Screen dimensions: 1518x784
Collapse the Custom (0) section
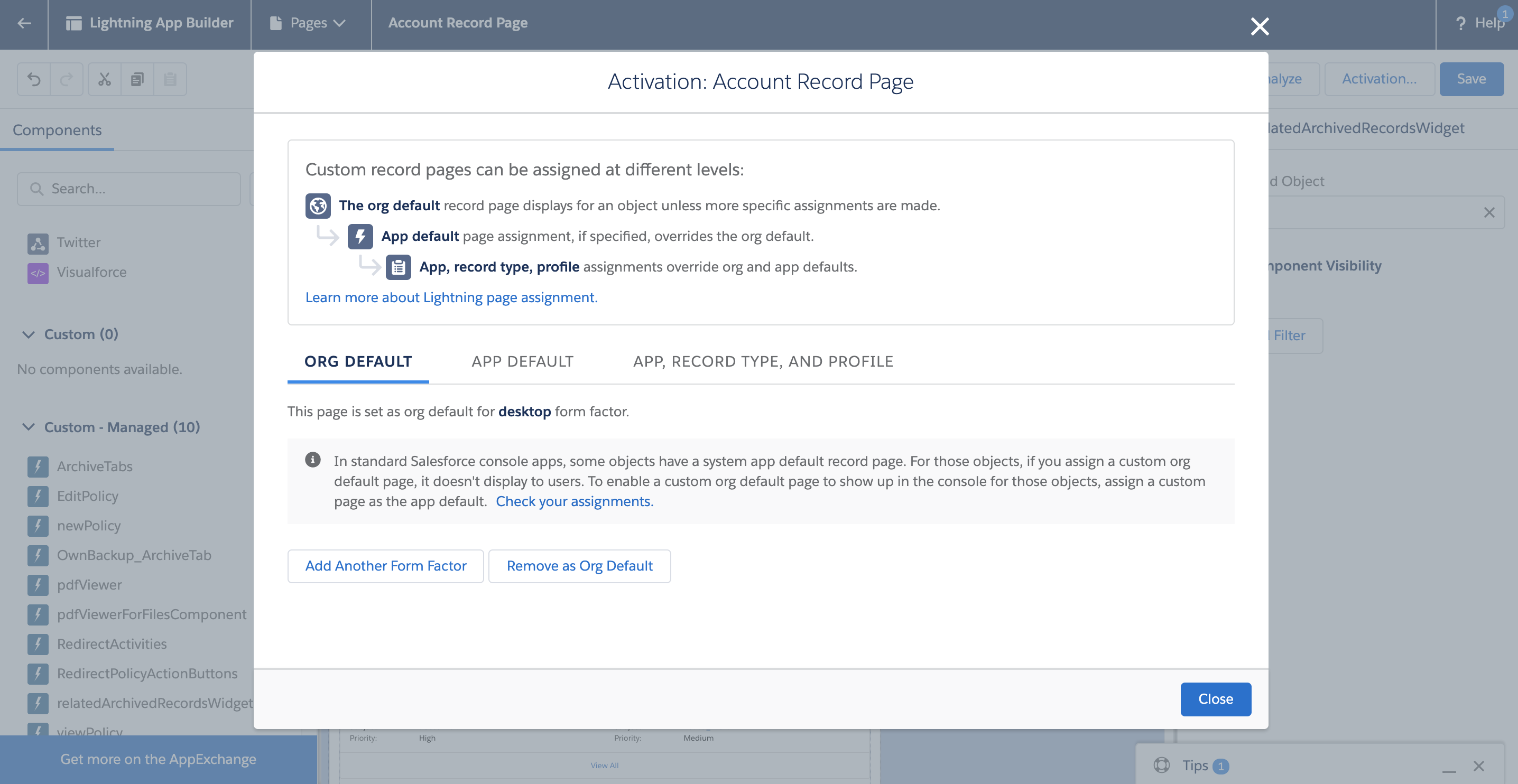click(x=27, y=334)
